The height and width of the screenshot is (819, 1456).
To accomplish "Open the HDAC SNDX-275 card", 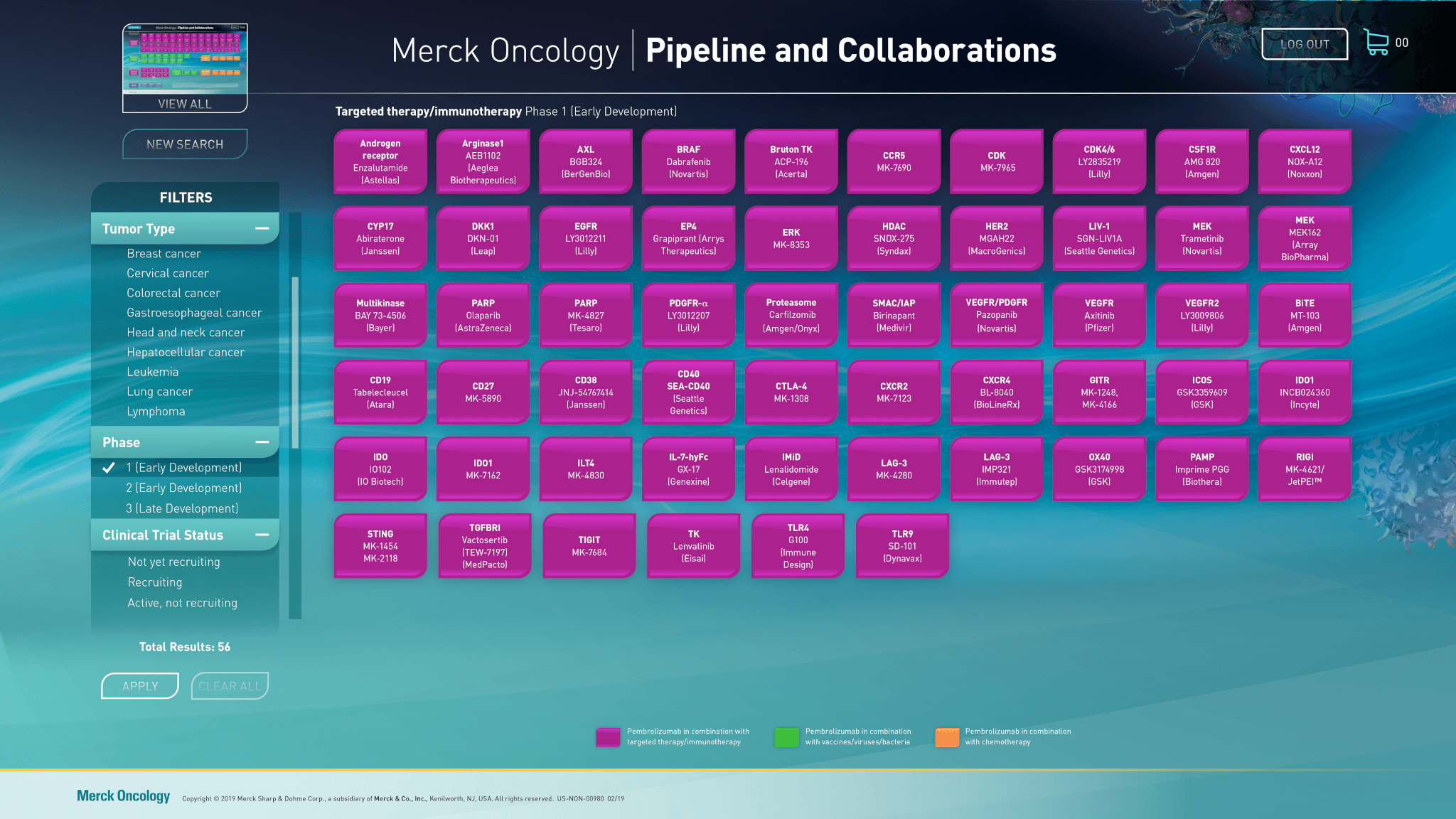I will point(894,238).
